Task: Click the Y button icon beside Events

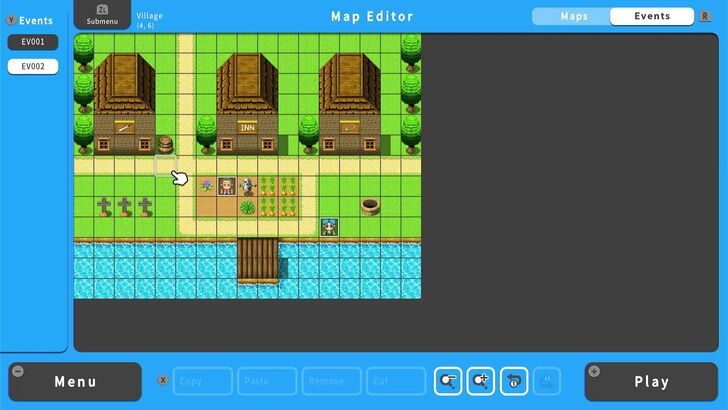Action: [x=11, y=20]
